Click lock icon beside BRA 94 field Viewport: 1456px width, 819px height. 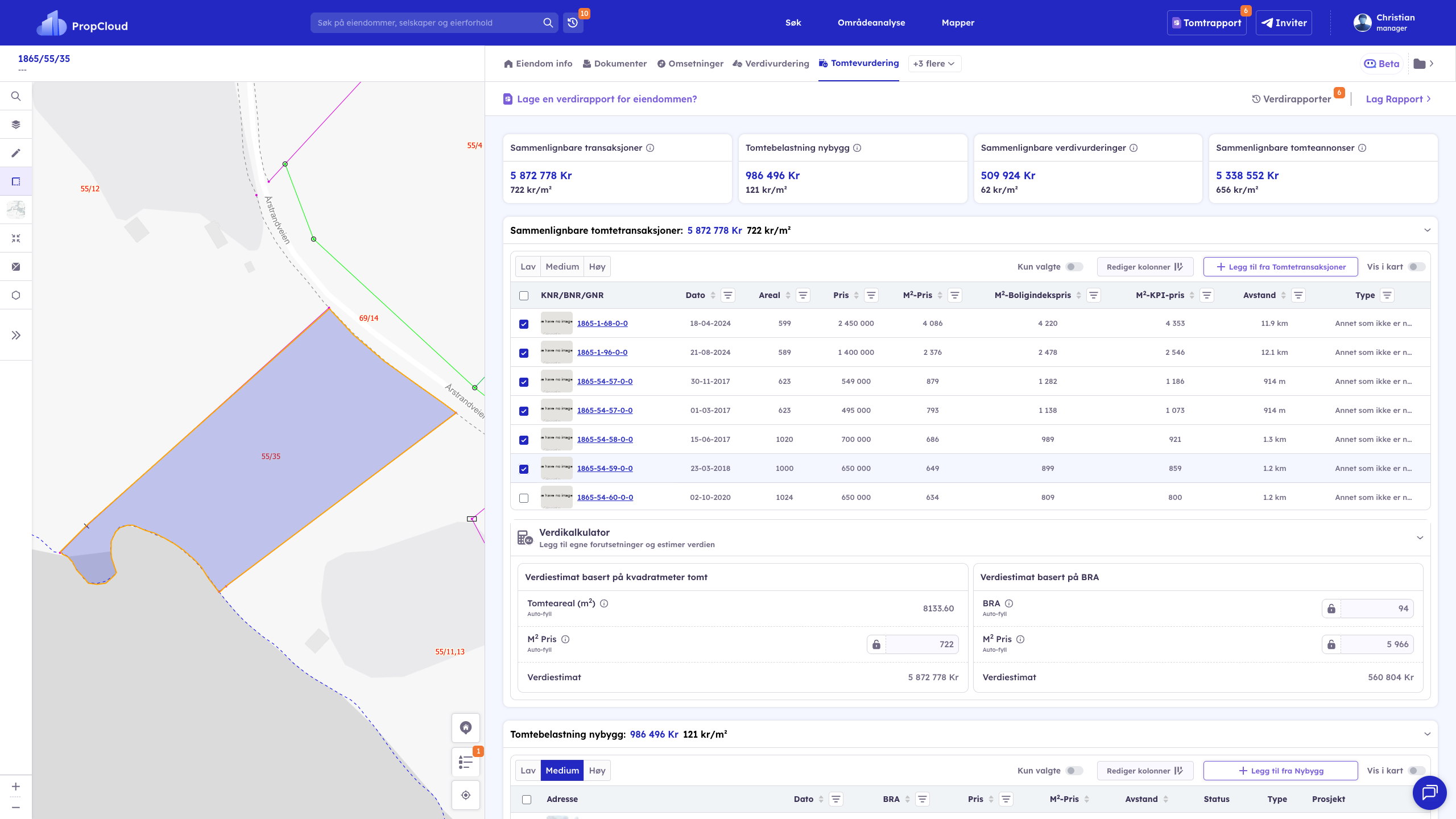(1331, 609)
